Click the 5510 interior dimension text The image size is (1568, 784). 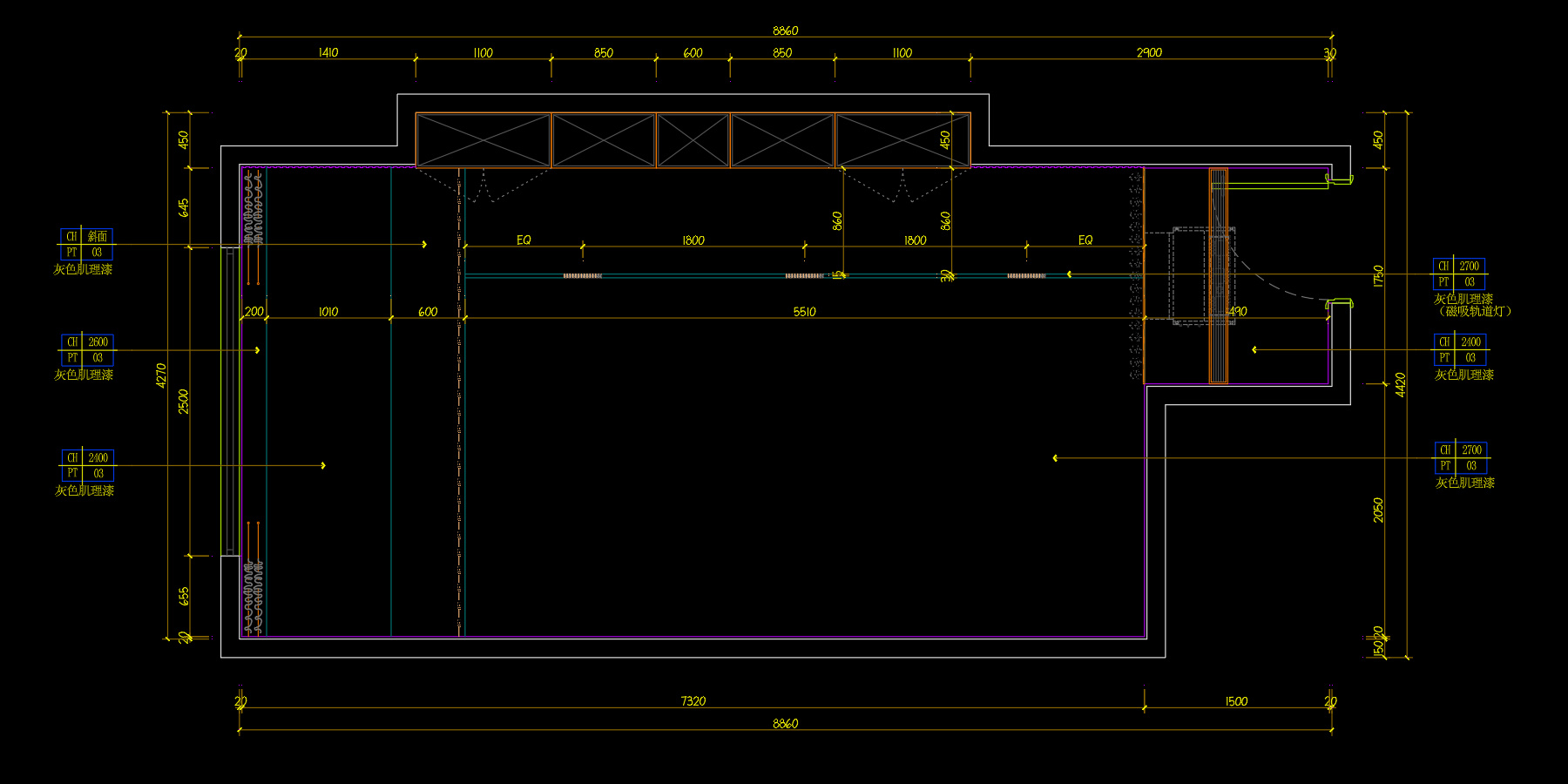click(x=804, y=312)
